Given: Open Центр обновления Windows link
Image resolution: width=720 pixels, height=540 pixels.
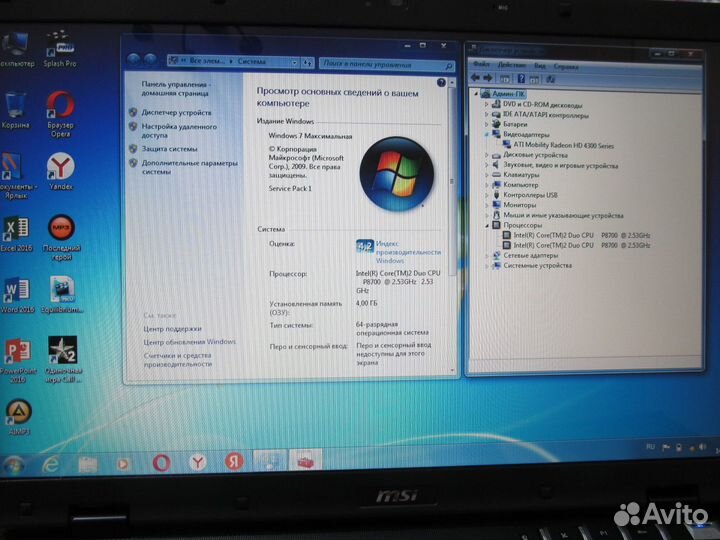Looking at the screenshot, I should click(190, 342).
